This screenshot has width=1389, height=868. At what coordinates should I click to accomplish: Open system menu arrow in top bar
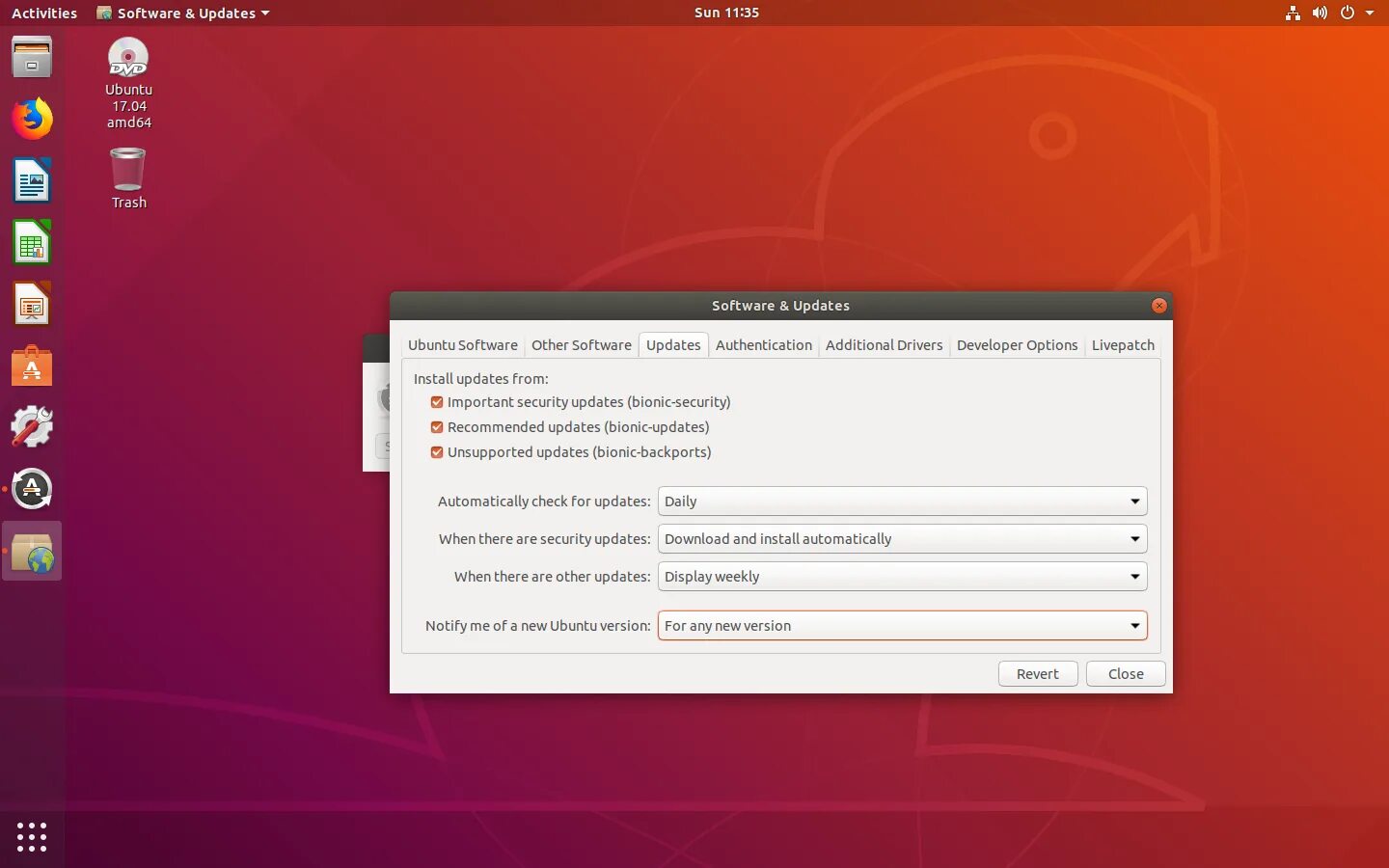point(1369,13)
